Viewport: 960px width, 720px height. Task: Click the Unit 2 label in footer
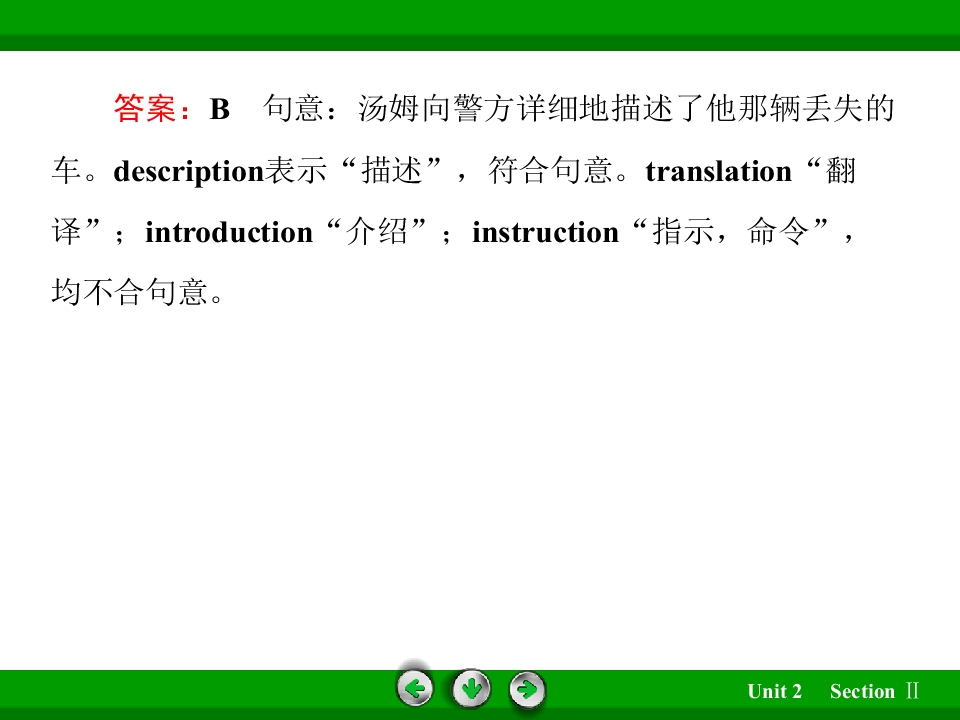[774, 691]
